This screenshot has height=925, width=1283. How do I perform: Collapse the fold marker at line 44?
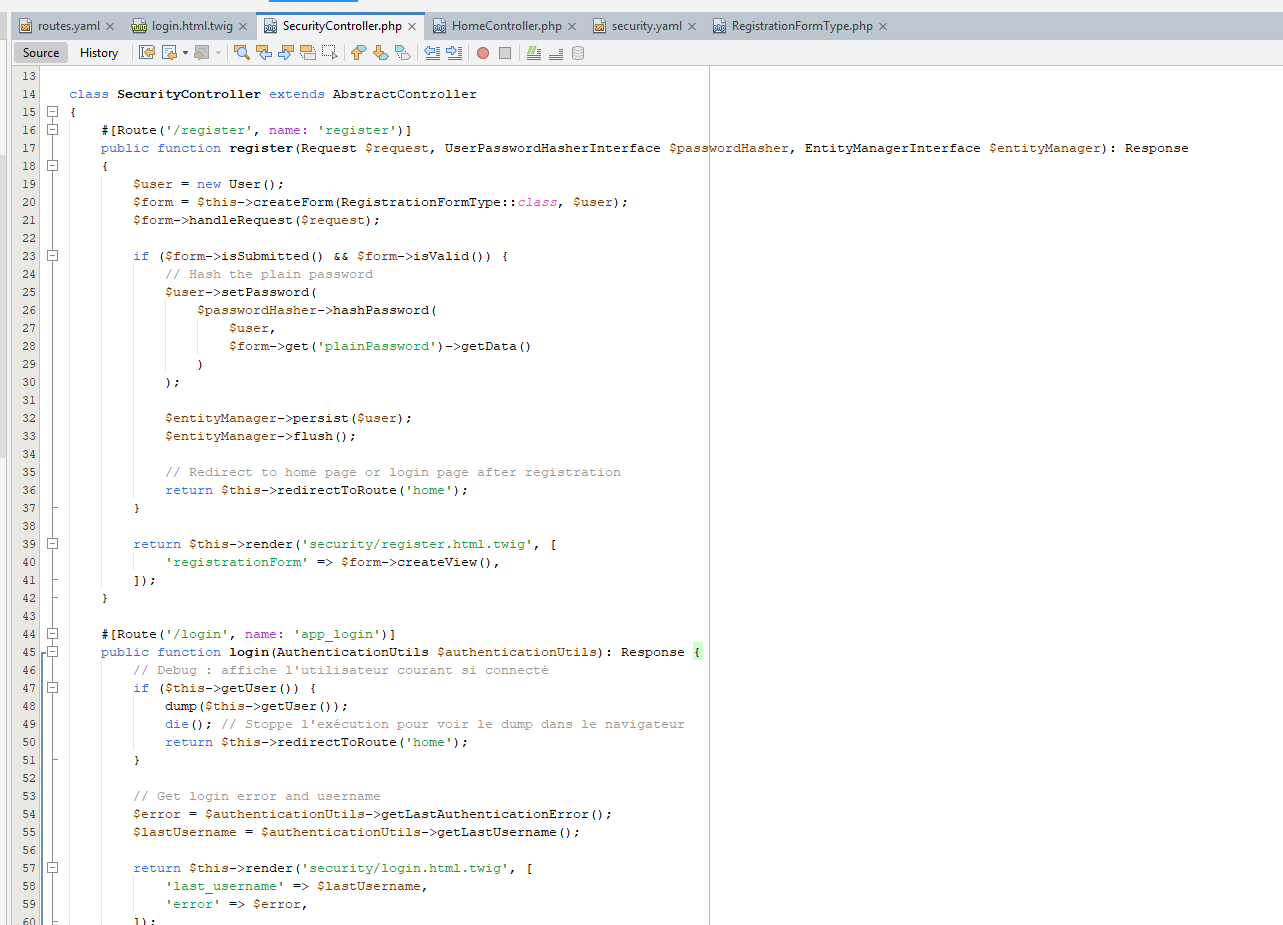[x=53, y=634]
